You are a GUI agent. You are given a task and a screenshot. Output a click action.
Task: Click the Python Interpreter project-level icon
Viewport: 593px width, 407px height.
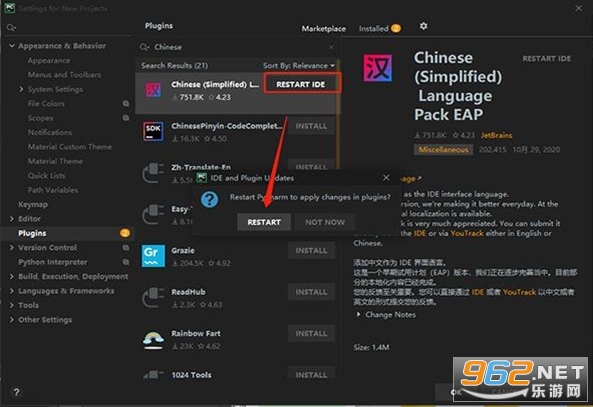pos(126,262)
